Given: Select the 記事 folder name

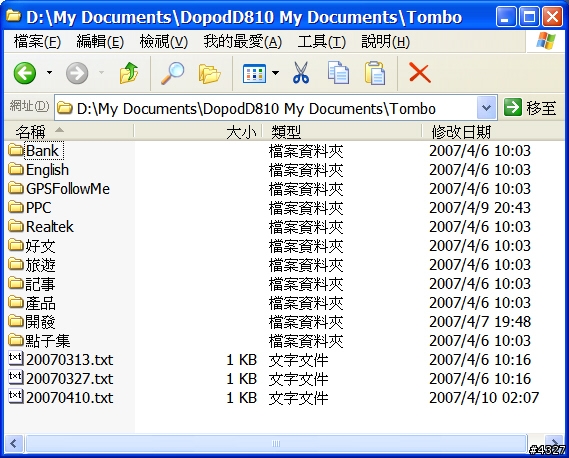Looking at the screenshot, I should pyautogui.click(x=40, y=283).
